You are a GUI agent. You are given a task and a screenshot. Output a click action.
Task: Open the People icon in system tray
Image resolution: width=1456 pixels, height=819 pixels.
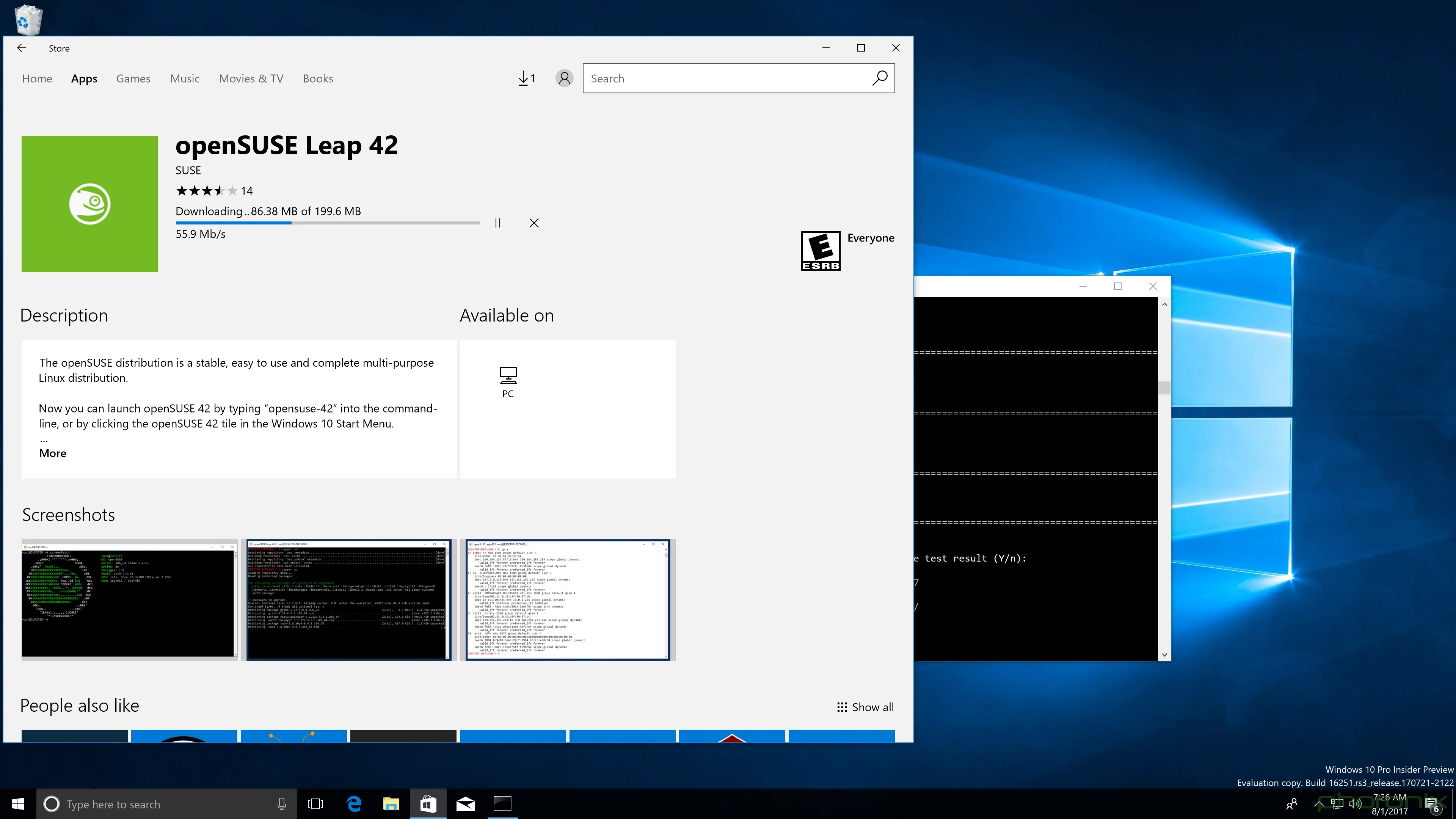coord(1291,804)
